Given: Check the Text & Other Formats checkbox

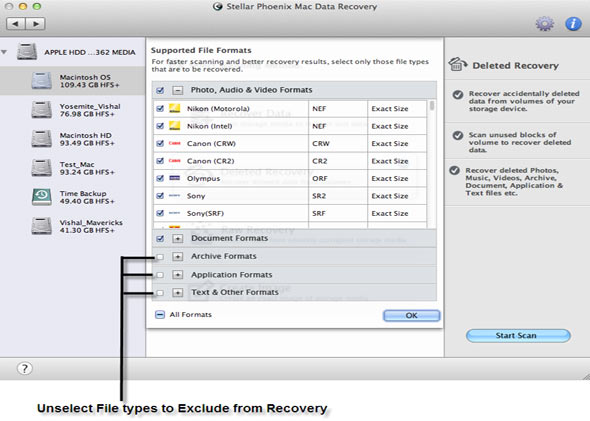Looking at the screenshot, I should [160, 293].
